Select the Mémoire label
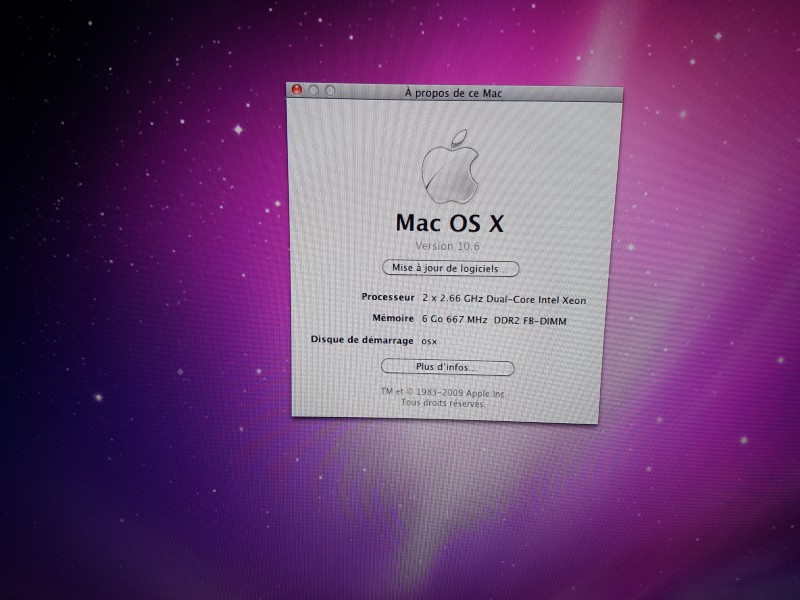 392,318
